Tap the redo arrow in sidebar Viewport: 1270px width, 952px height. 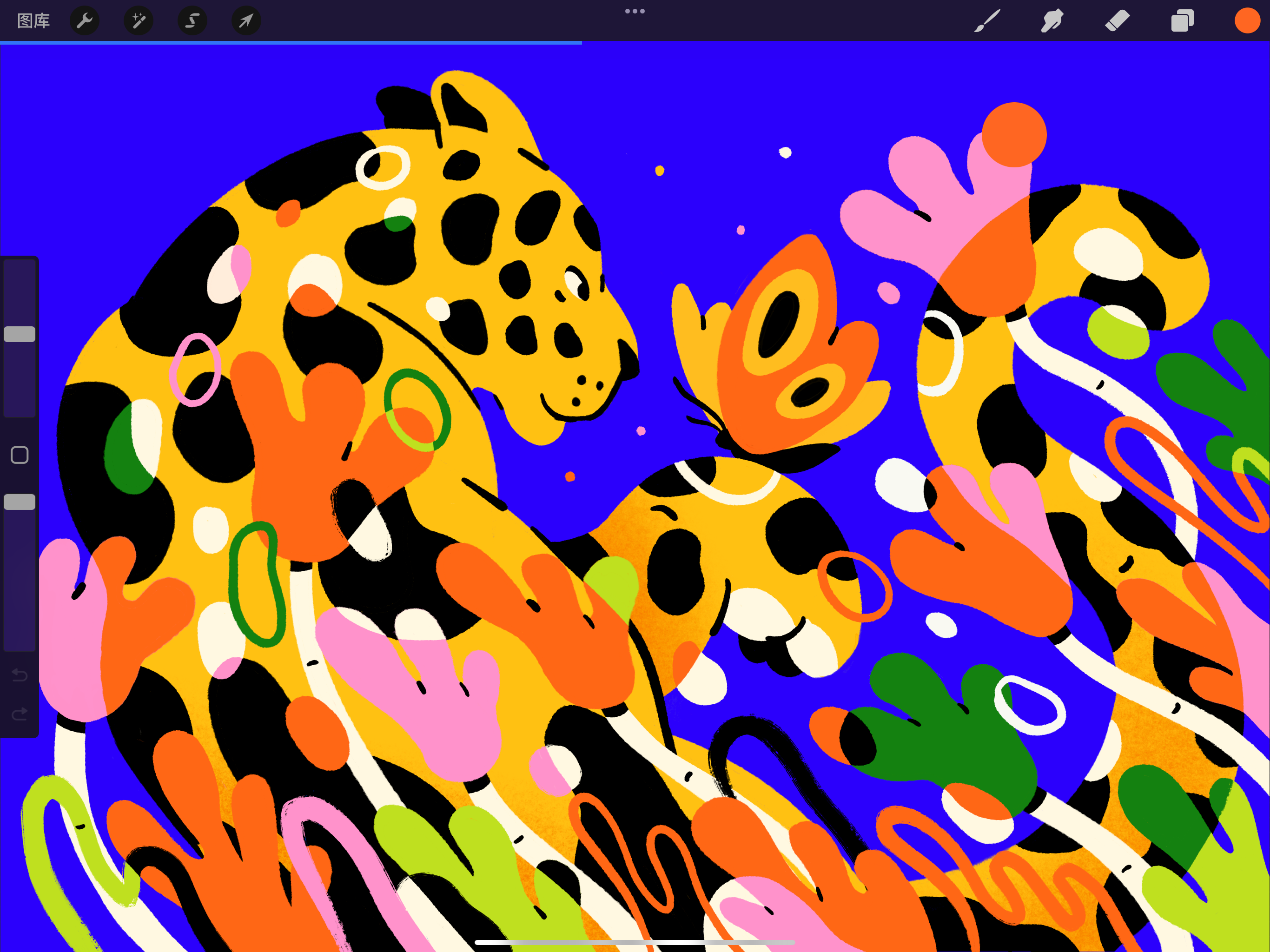pyautogui.click(x=20, y=714)
